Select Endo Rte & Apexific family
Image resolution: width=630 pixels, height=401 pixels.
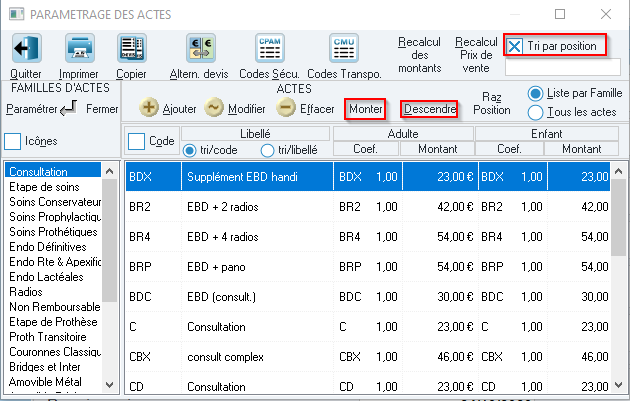pos(53,262)
